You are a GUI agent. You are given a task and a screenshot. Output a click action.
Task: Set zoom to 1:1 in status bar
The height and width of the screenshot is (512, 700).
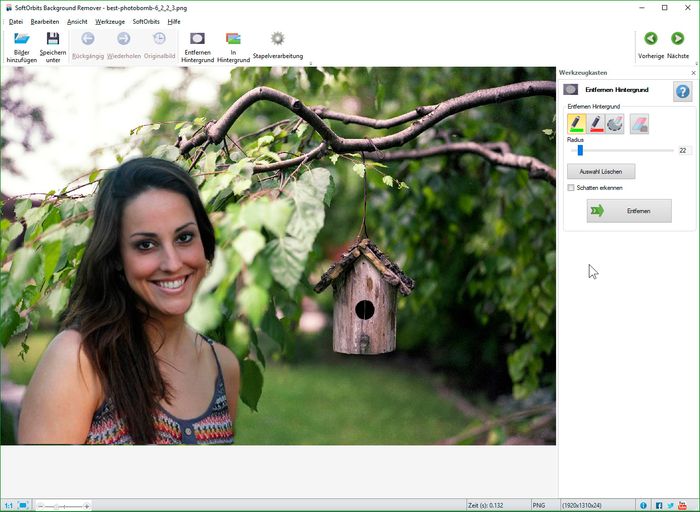pos(8,505)
